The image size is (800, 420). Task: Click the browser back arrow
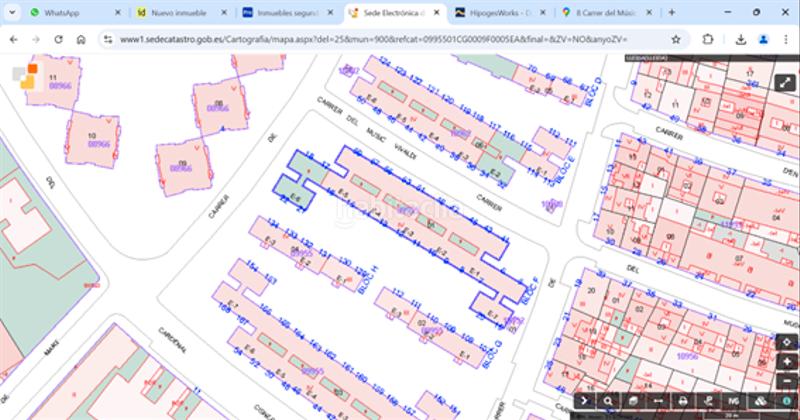(12, 39)
